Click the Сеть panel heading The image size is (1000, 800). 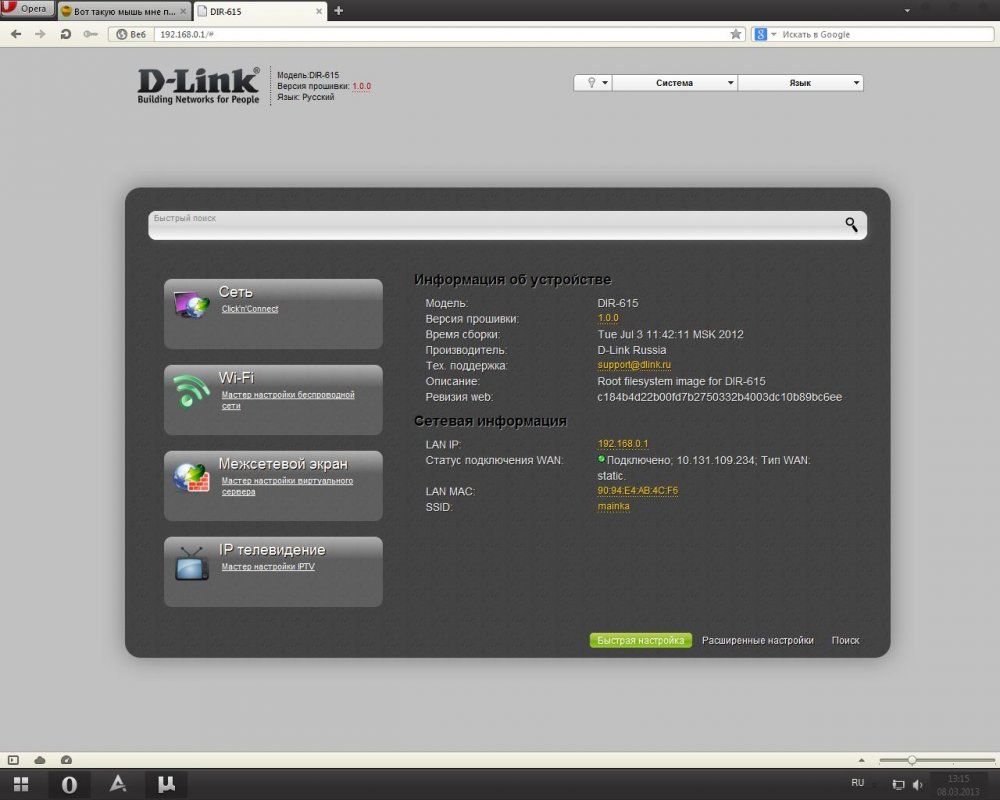[235, 292]
